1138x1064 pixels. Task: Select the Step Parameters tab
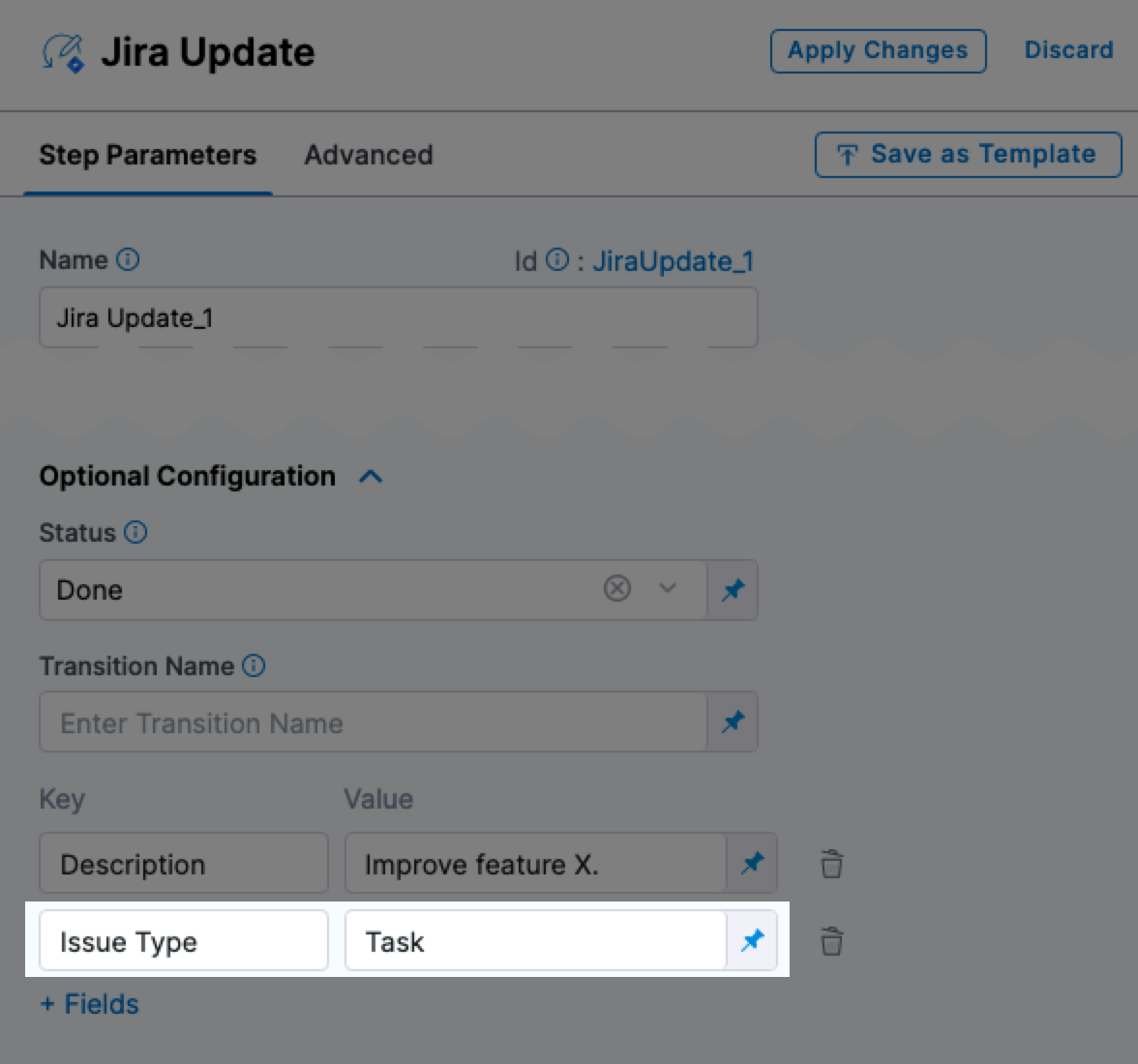click(147, 155)
